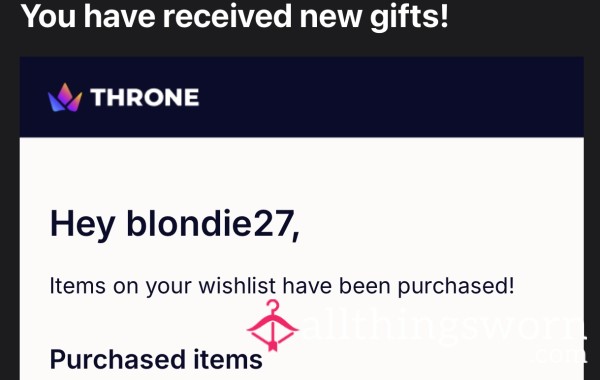Select the THRONE wordmark text
Image resolution: width=600 pixels, height=380 pixels.
pos(145,98)
